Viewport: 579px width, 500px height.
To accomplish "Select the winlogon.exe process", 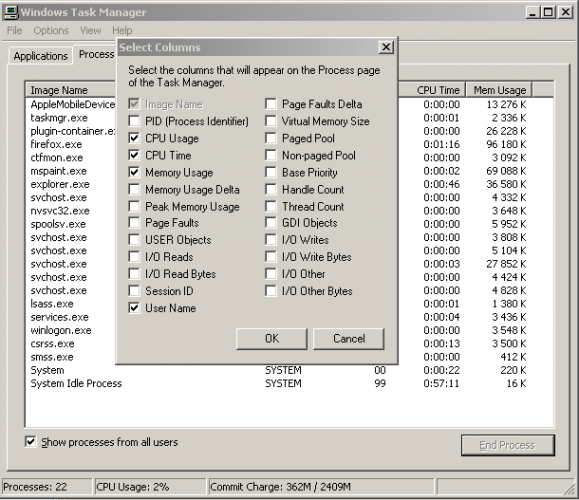I will 61,330.
